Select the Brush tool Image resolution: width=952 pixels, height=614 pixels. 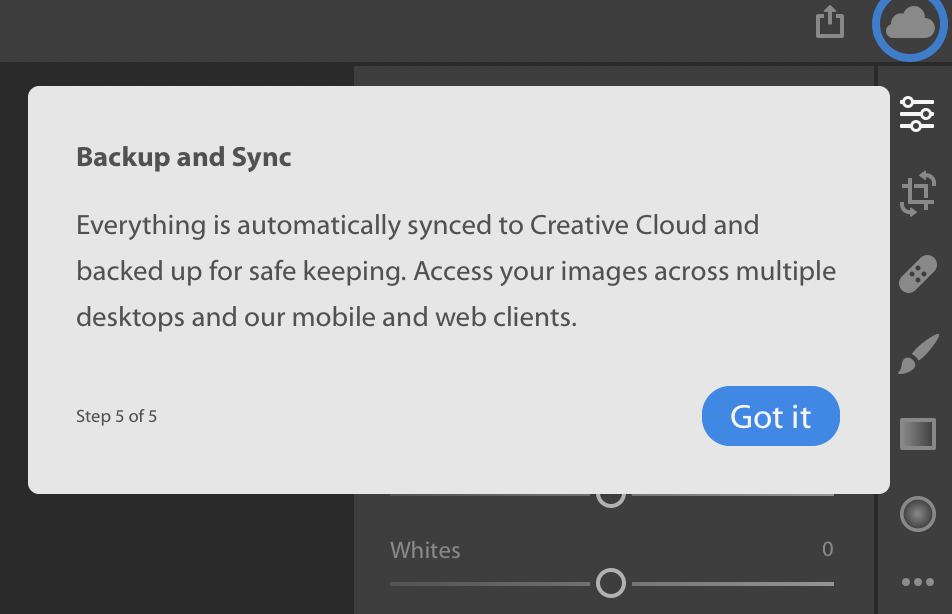(x=918, y=353)
